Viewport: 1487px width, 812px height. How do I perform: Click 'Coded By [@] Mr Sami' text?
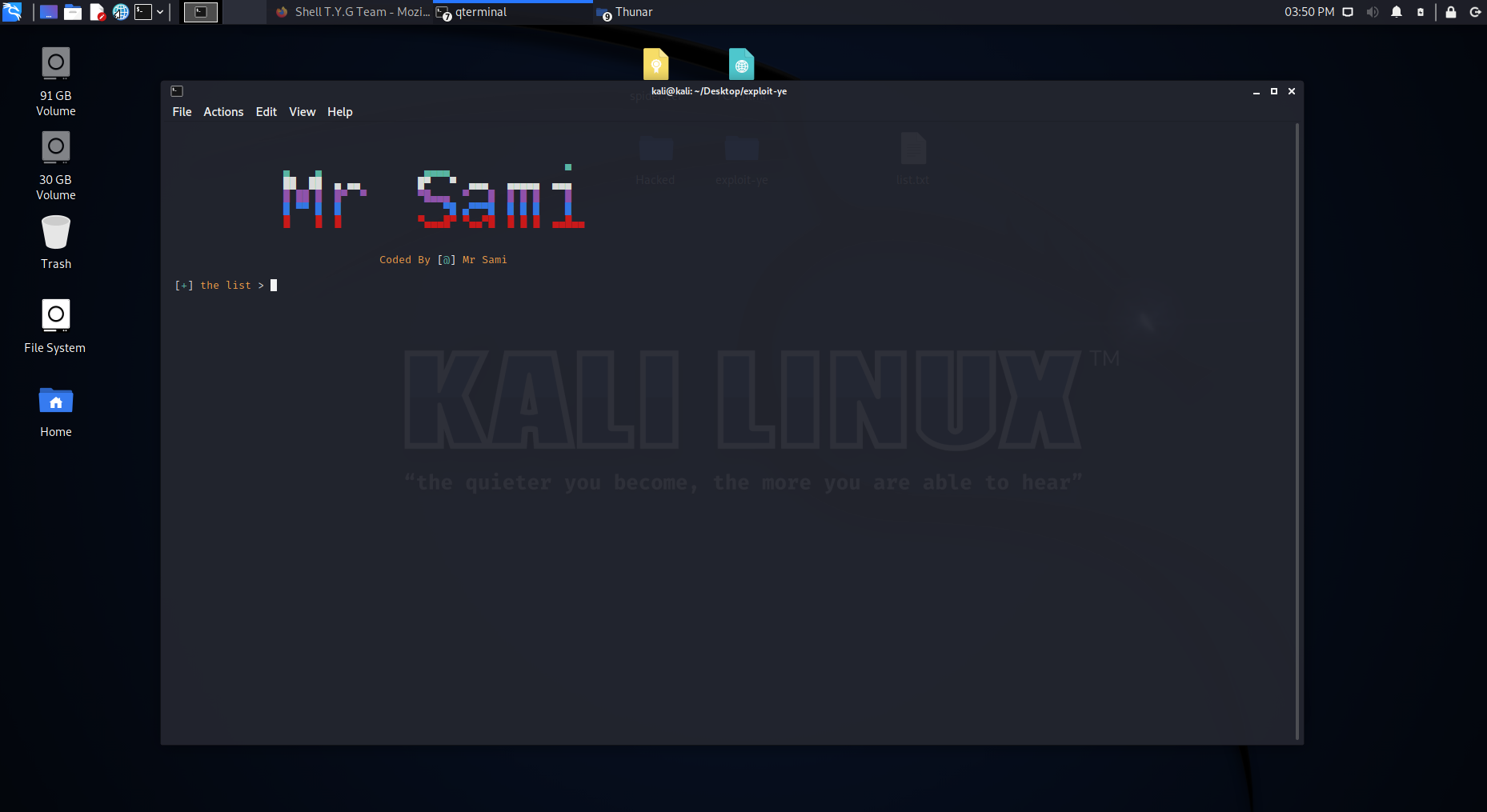[443, 260]
